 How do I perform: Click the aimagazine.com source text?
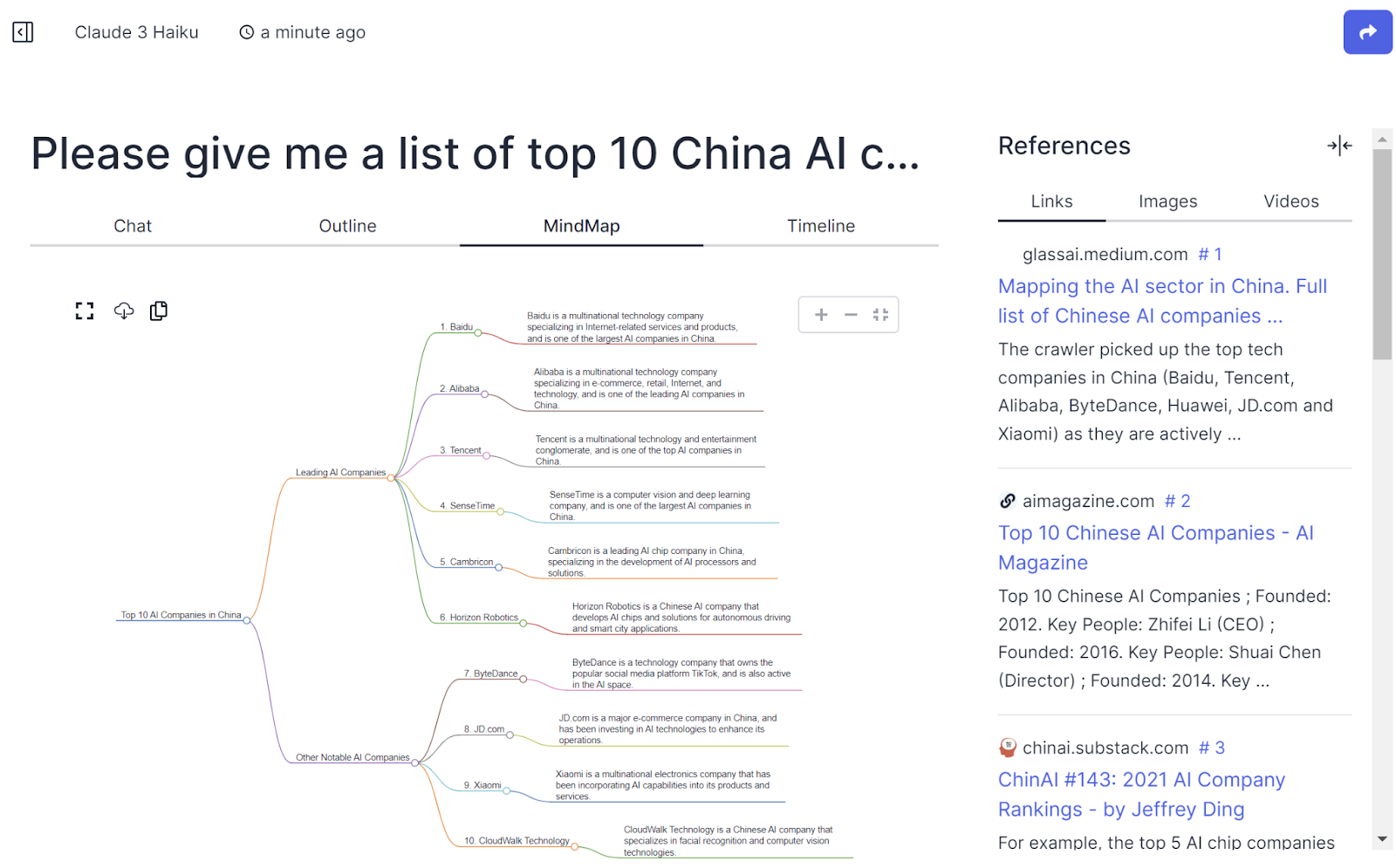click(x=1088, y=501)
